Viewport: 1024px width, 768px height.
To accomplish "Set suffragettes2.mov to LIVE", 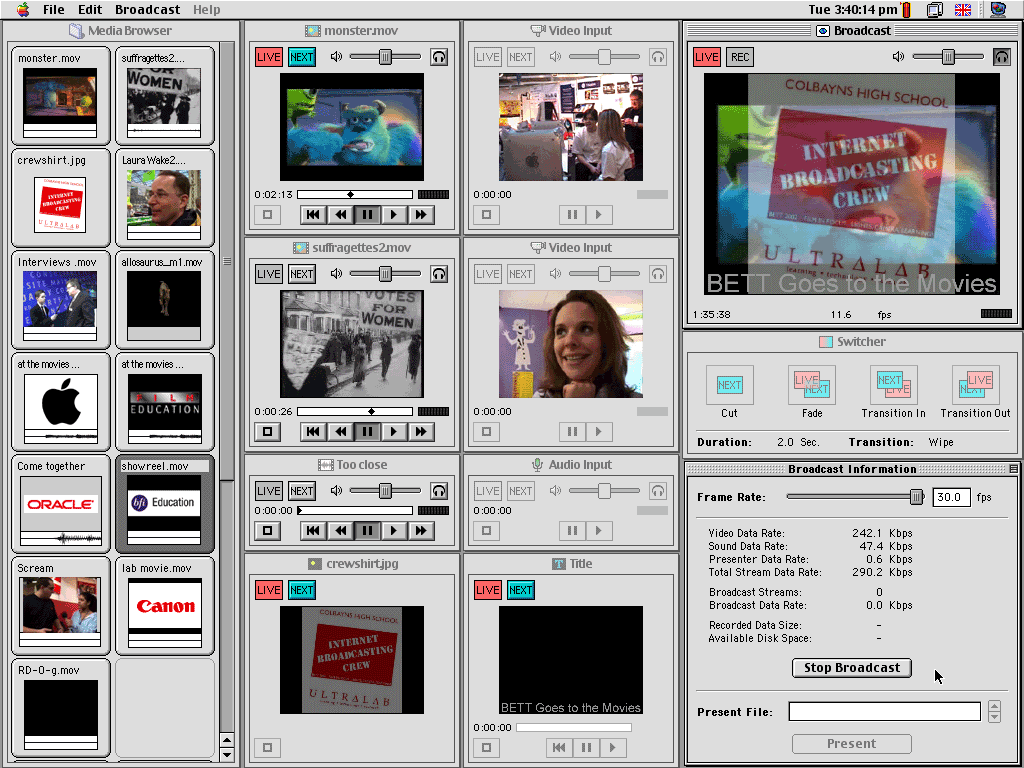I will 268,274.
